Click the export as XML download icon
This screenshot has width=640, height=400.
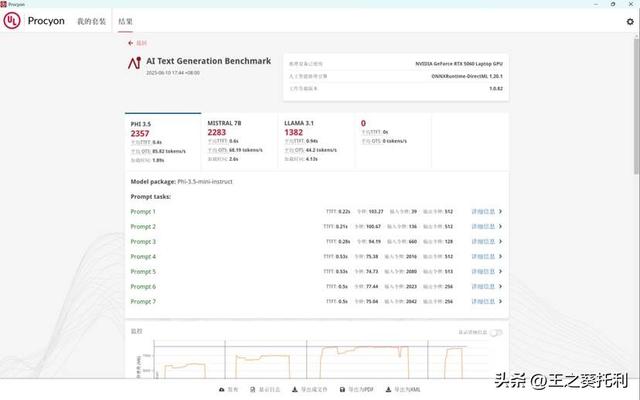[389, 390]
